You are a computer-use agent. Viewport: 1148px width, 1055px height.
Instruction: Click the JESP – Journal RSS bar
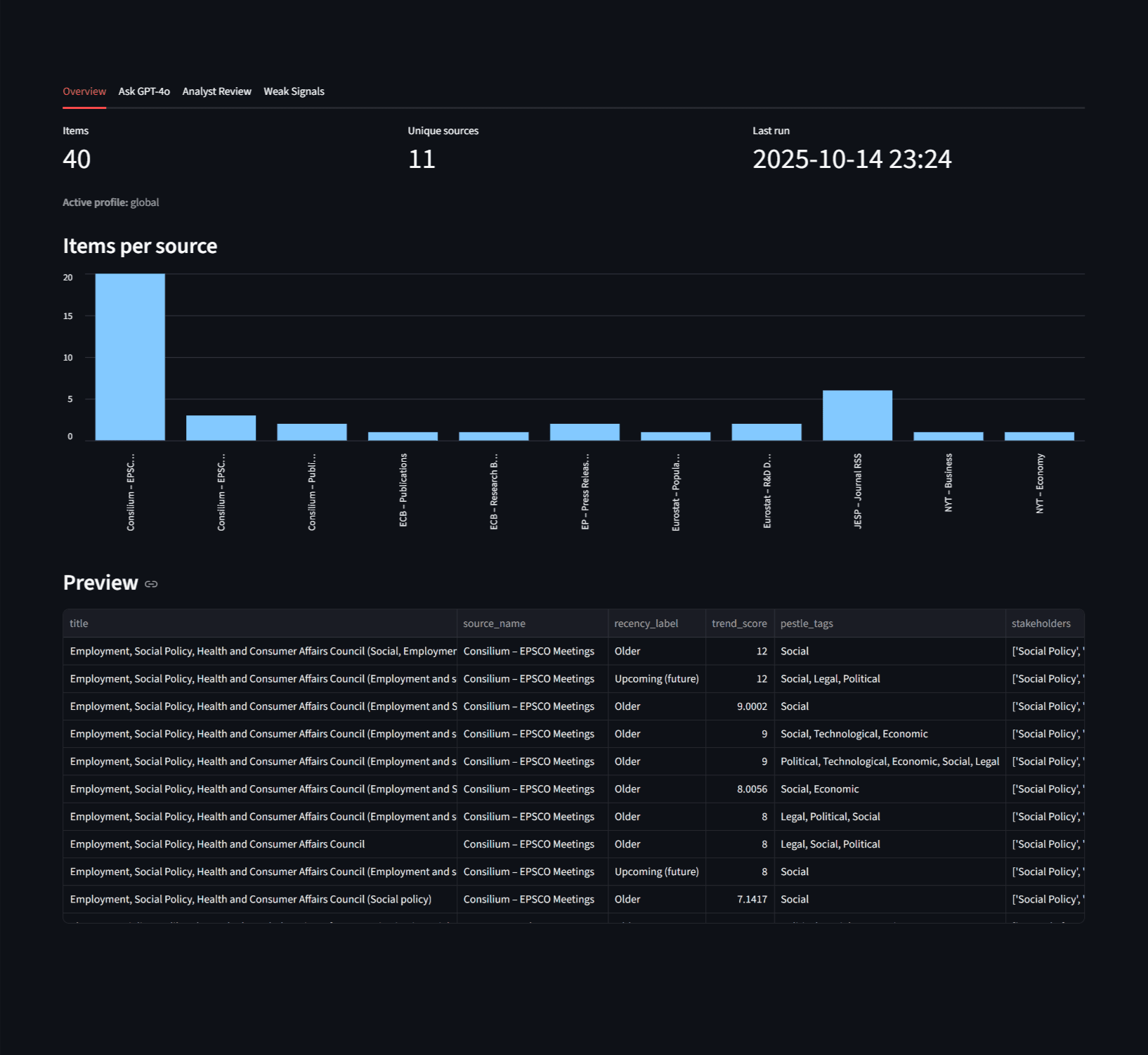[857, 415]
